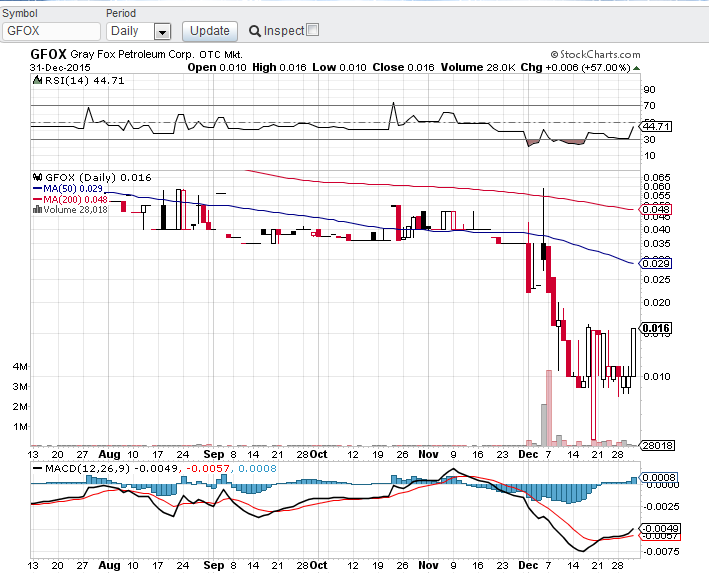Click the MA(200) price label 0.048
Viewport: 709px width, 579px height.
click(656, 209)
